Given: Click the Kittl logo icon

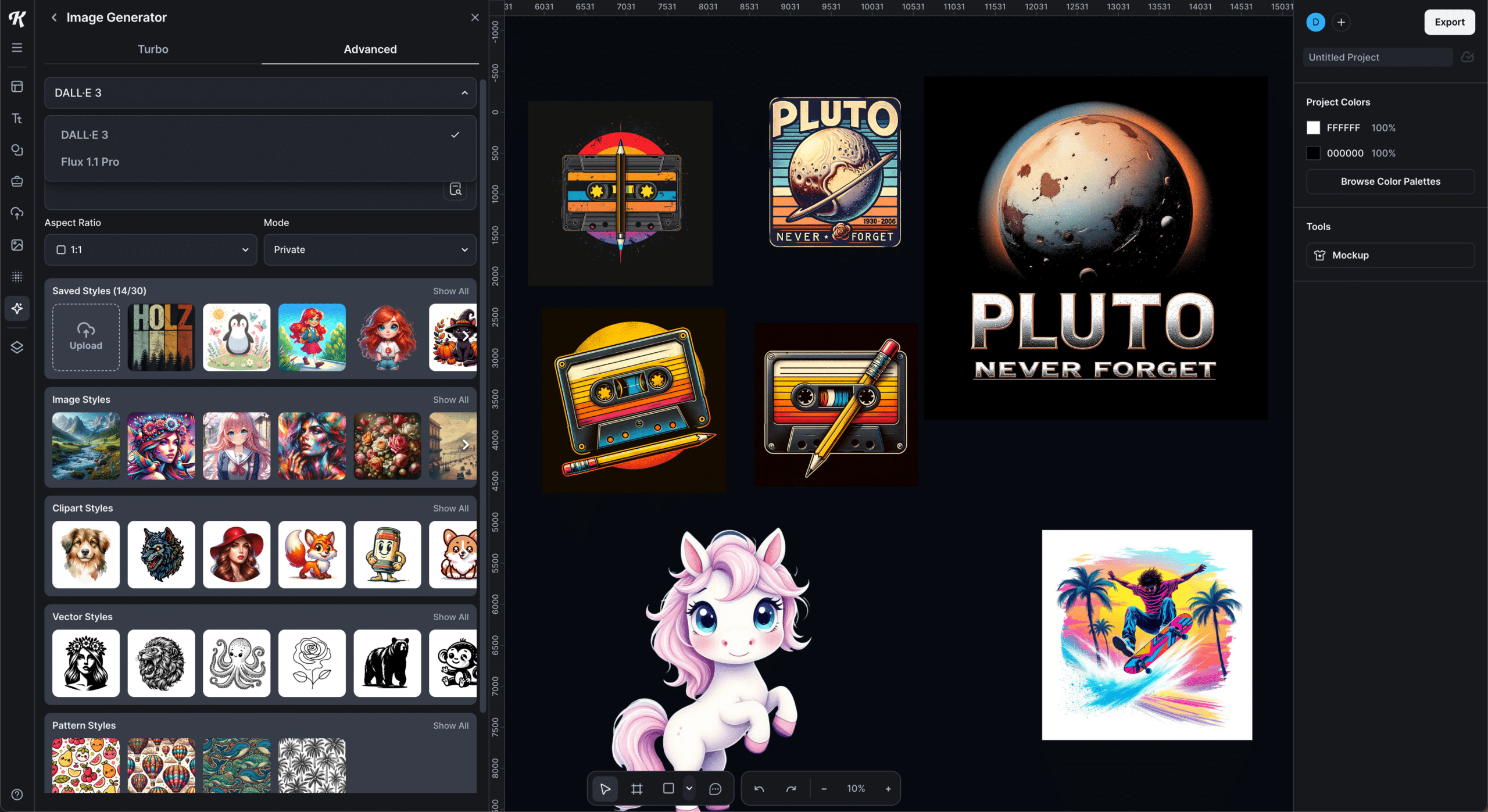Looking at the screenshot, I should pos(17,19).
